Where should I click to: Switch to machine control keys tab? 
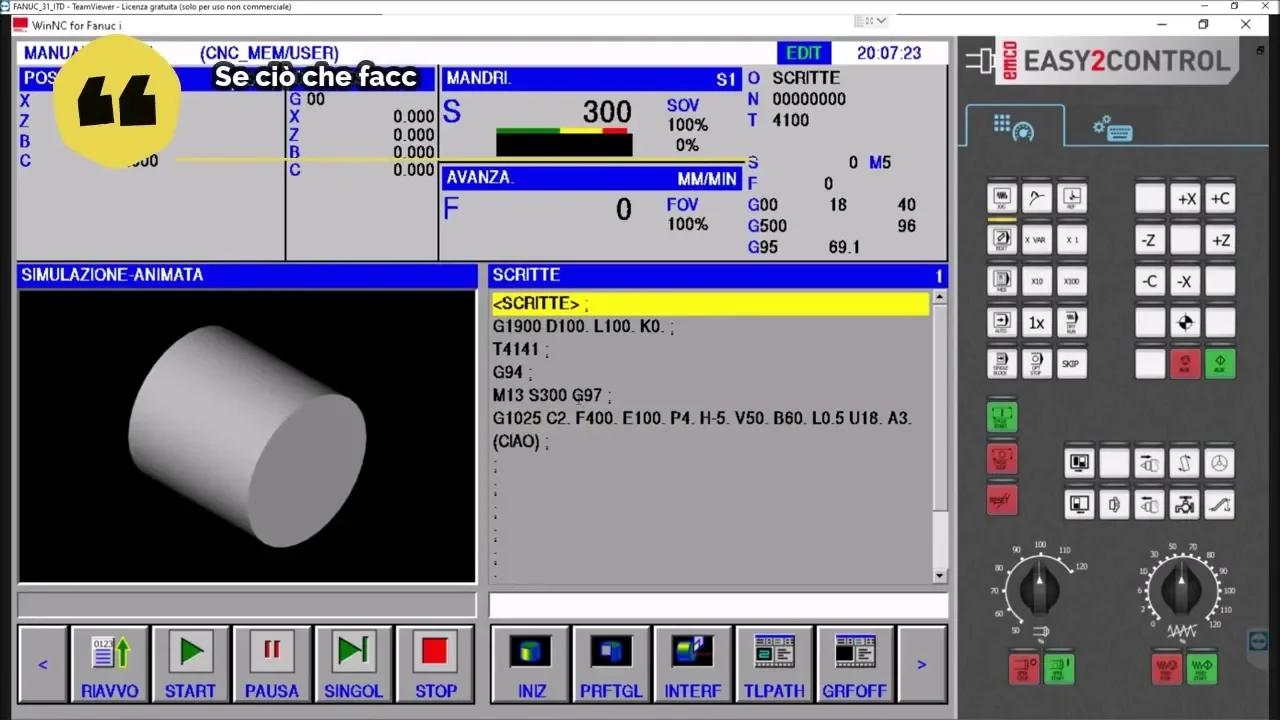tap(1013, 127)
